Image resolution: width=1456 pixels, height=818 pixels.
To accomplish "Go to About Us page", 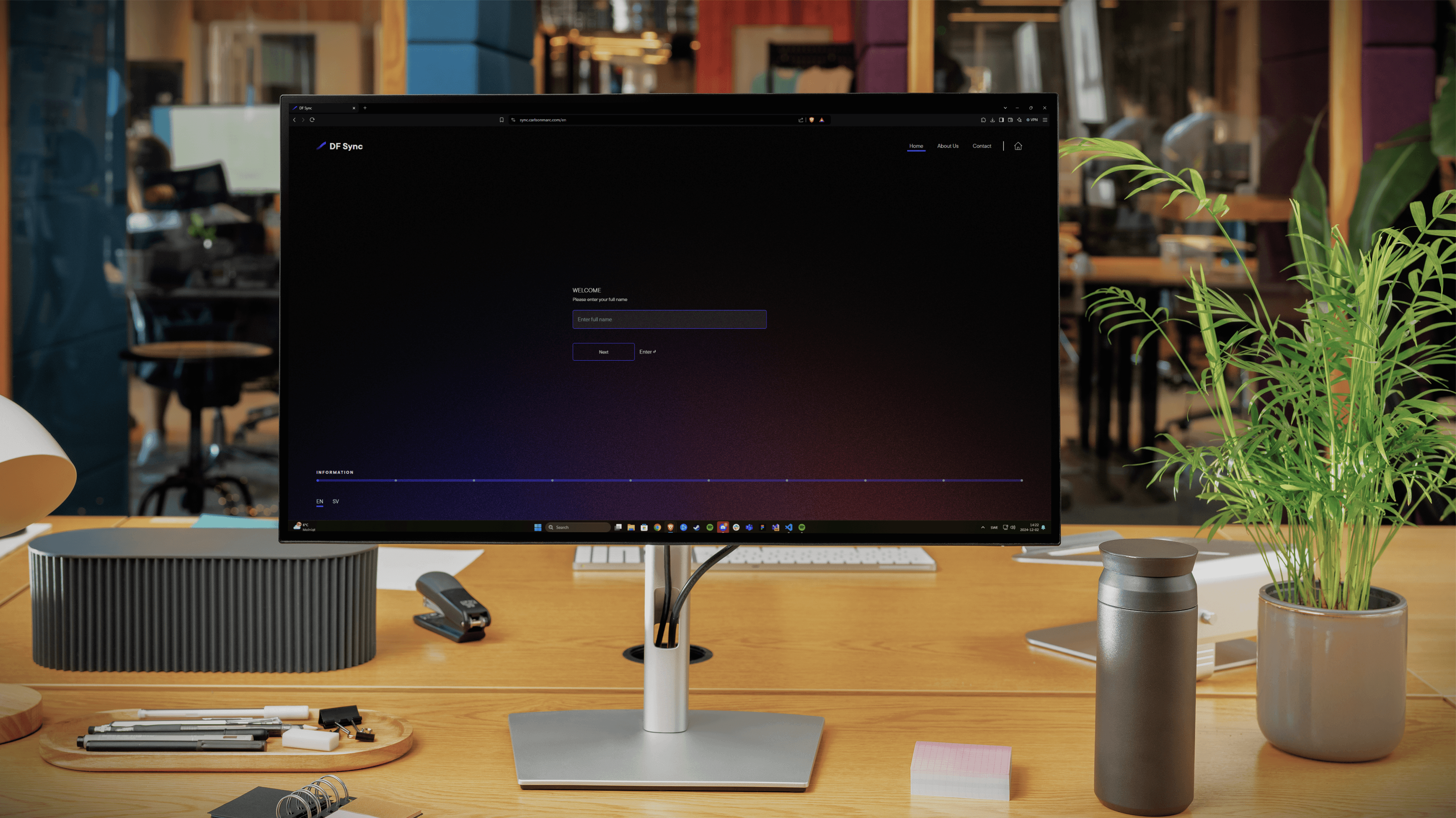I will coord(948,146).
